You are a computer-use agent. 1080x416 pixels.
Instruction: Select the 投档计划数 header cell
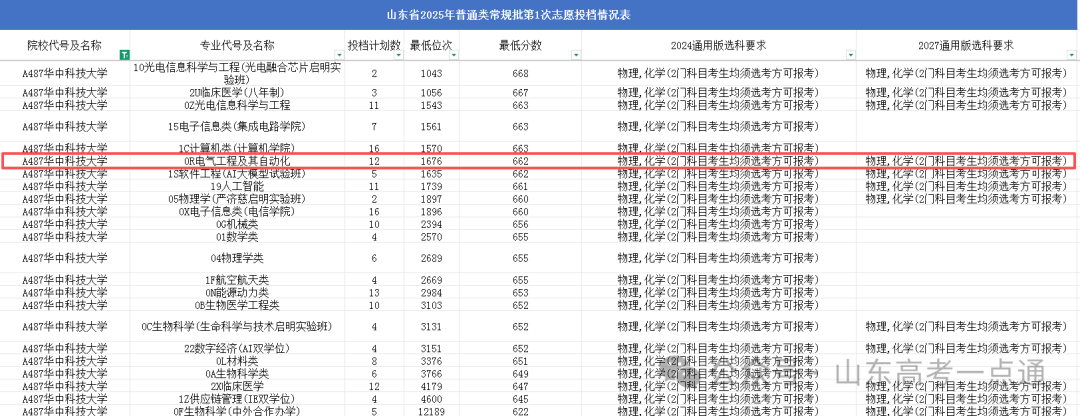(373, 46)
